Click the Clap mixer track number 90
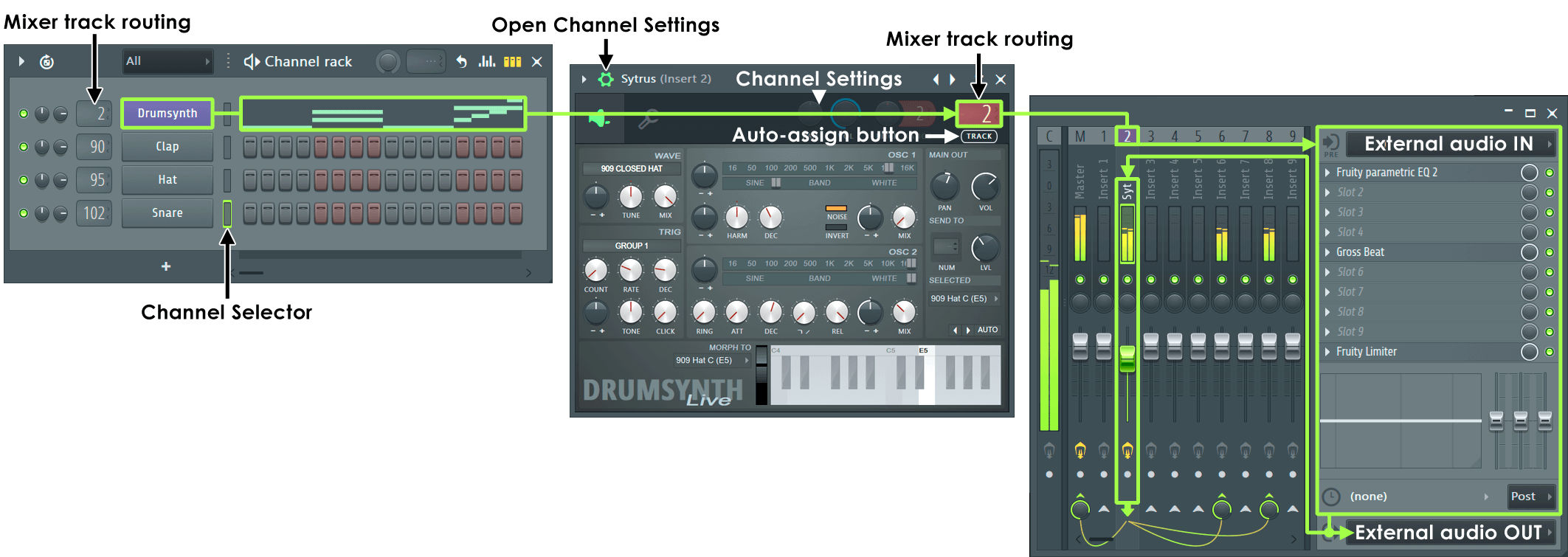 [x=94, y=147]
